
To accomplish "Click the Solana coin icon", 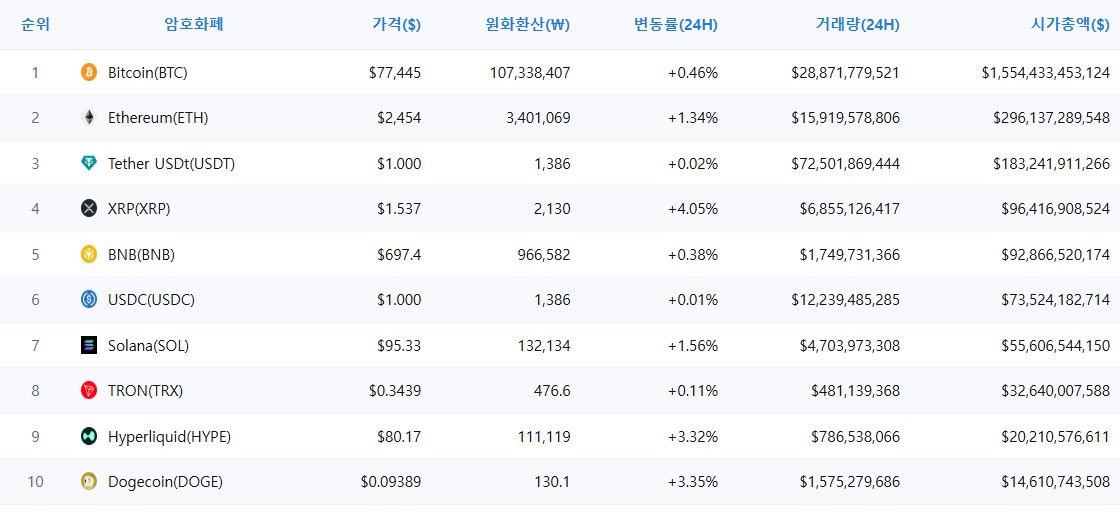I will point(89,346).
